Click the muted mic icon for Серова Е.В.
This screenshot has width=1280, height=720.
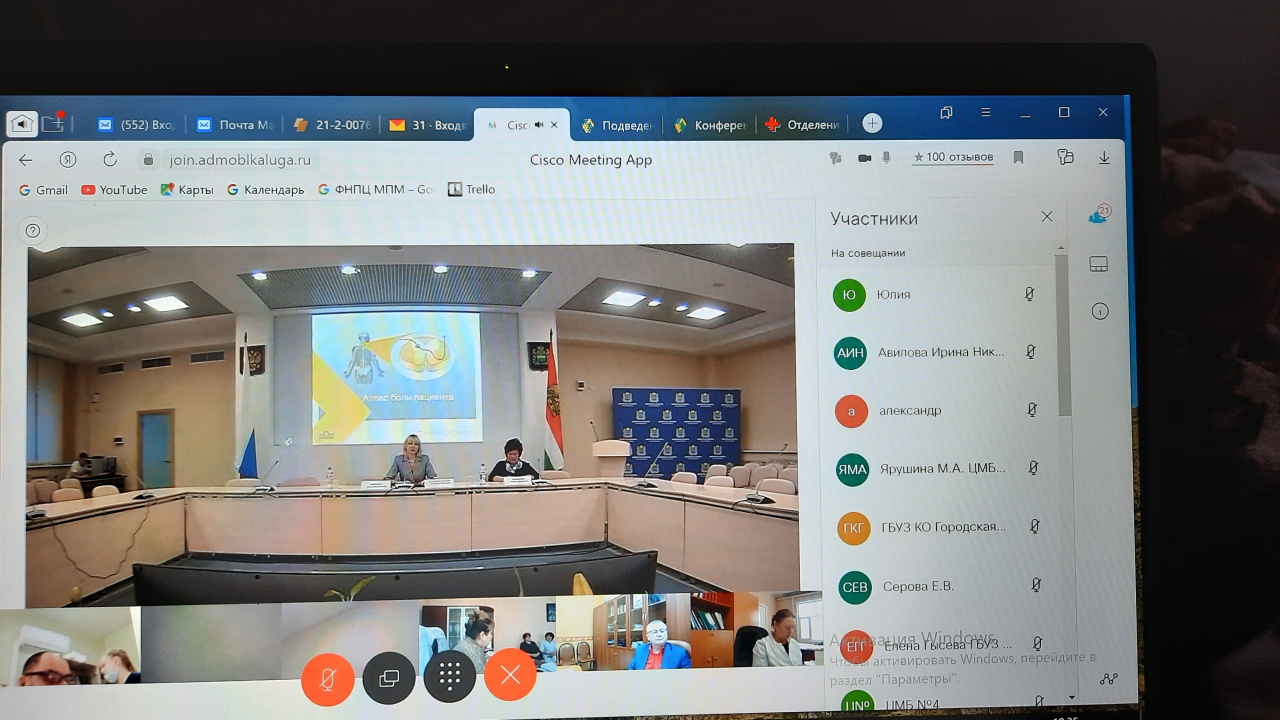pyautogui.click(x=1036, y=585)
